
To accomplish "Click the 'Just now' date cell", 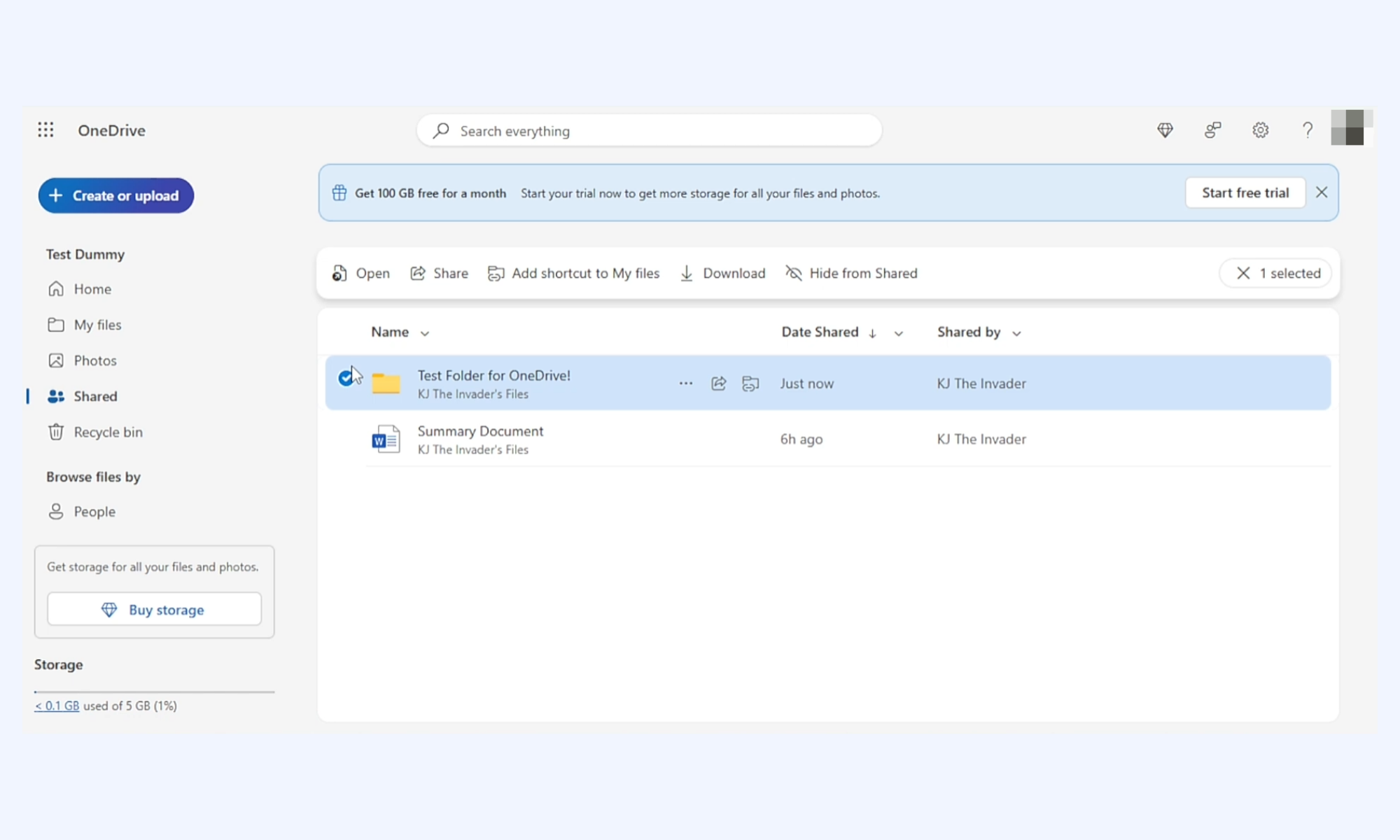I will pyautogui.click(x=806, y=384).
